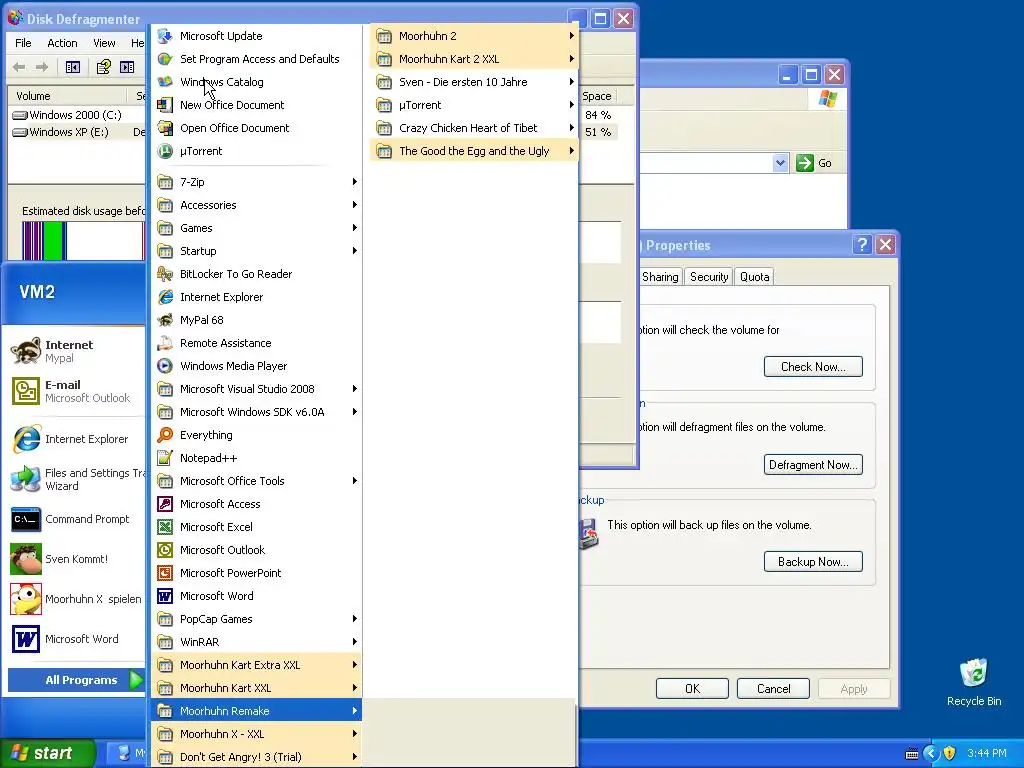Expand Microsoft Visual Studio 2008 folder
The image size is (1024, 768).
click(x=256, y=389)
